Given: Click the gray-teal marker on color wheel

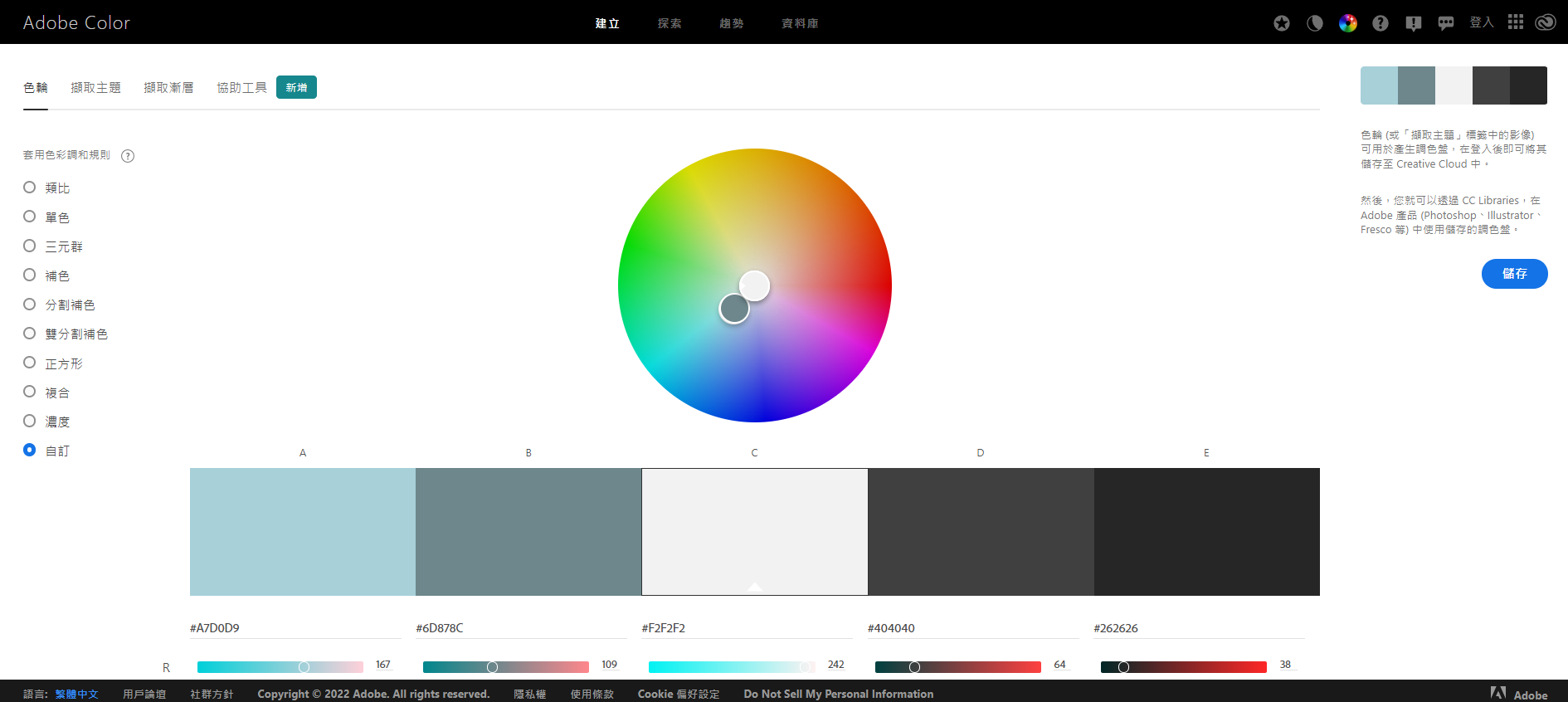Looking at the screenshot, I should coord(734,309).
